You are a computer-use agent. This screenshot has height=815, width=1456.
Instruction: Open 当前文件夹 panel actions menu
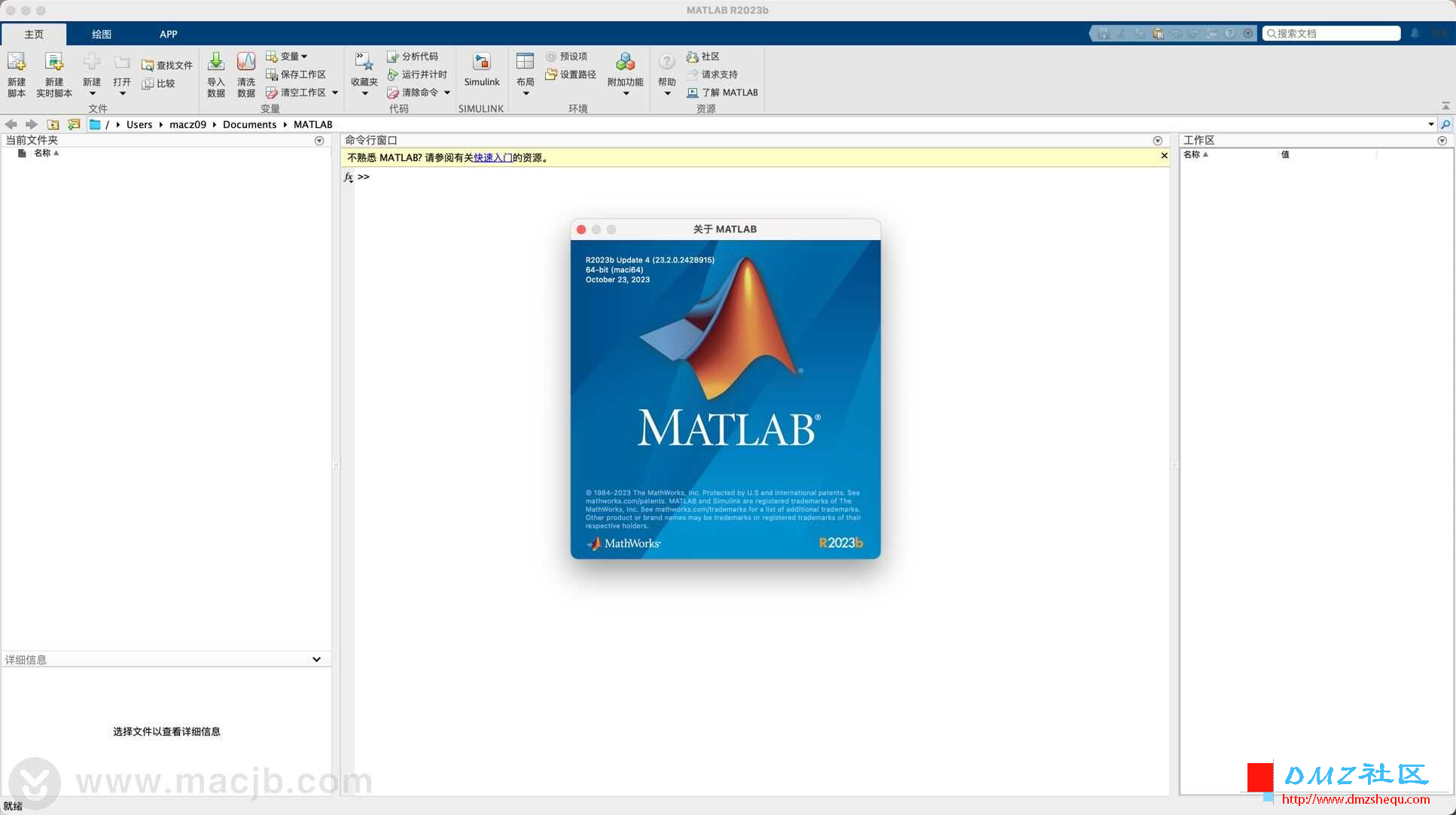click(319, 141)
